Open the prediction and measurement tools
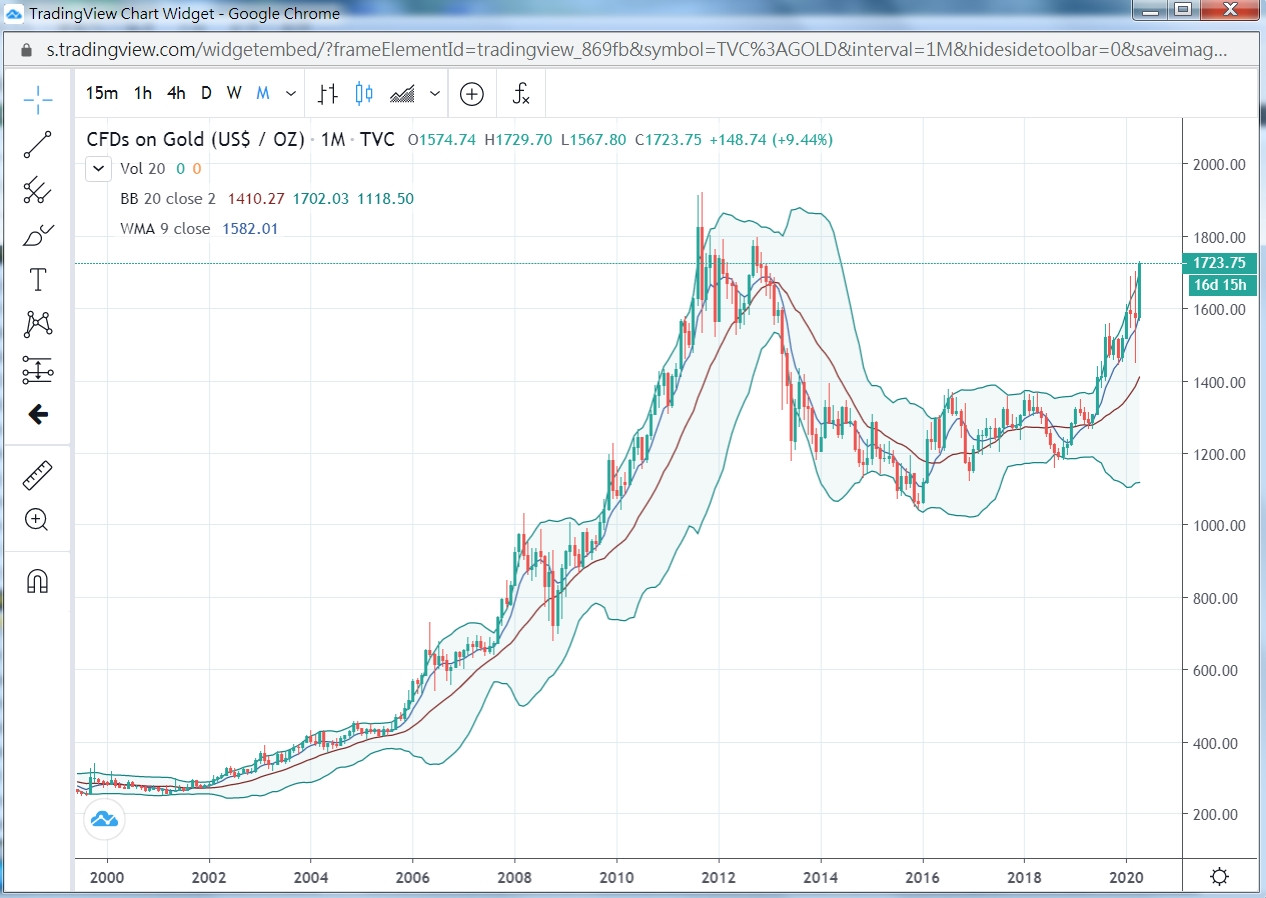 click(x=38, y=370)
